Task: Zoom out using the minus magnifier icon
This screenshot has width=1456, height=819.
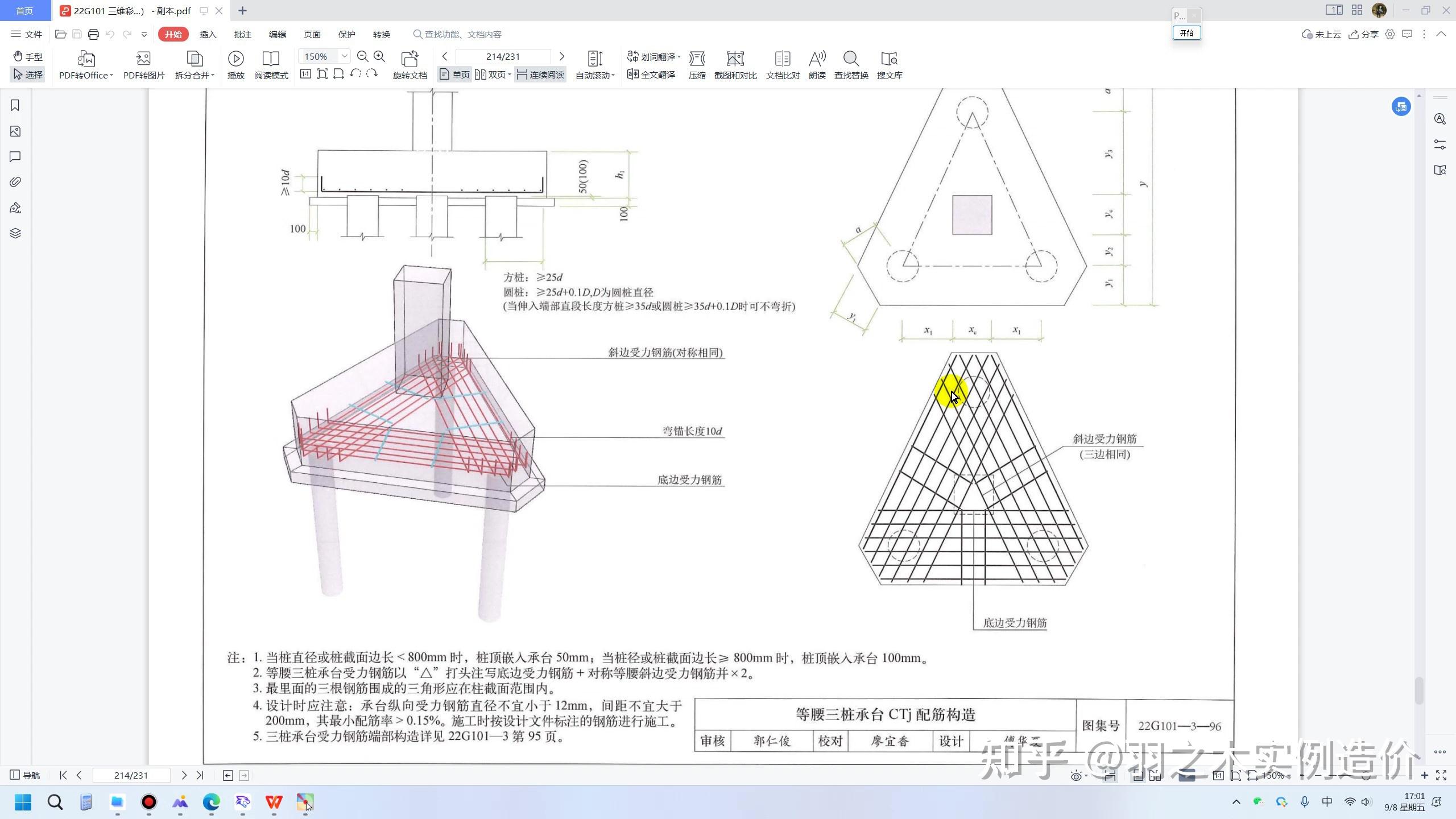Action: click(362, 56)
